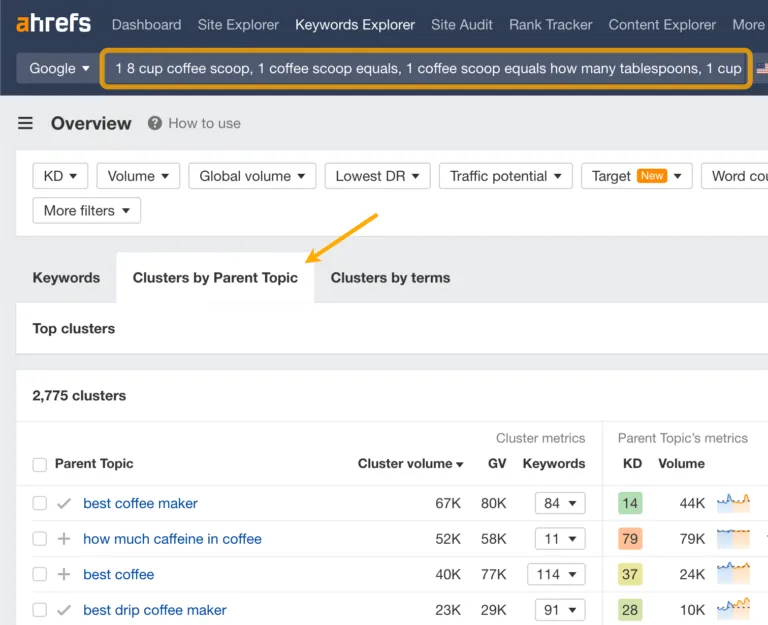768x625 pixels.
Task: Click plus icon beside how much caffeine in coffee
Action: coord(64,539)
